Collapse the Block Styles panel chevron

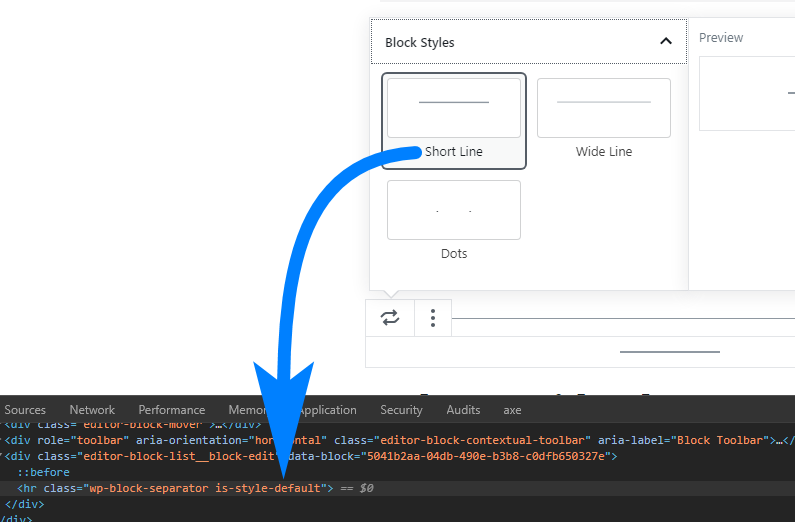click(666, 42)
